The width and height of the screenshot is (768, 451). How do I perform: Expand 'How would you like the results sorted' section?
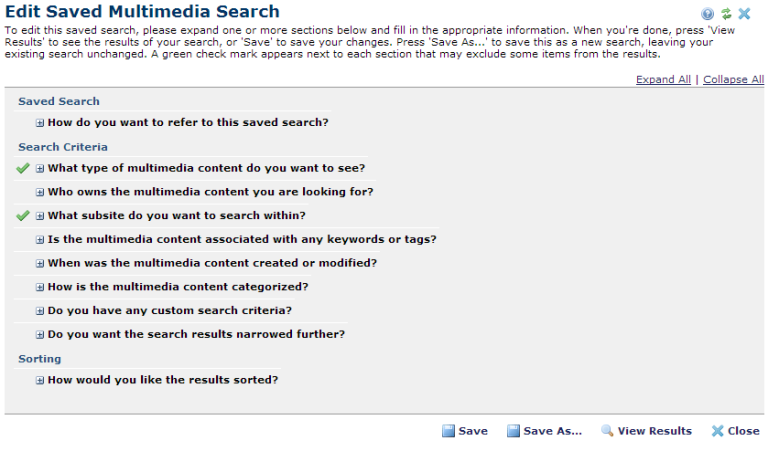[x=40, y=380]
